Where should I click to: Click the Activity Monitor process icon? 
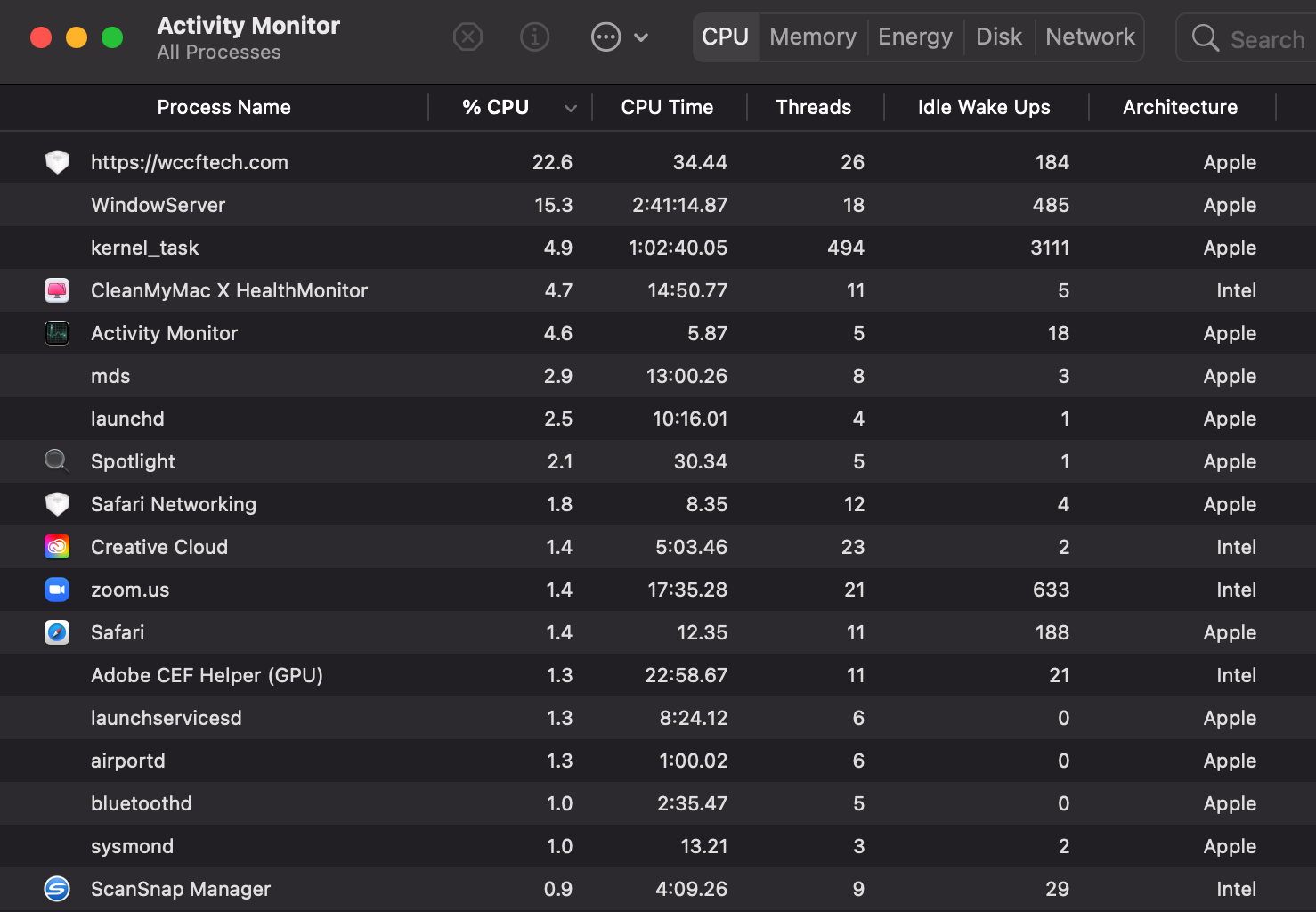coord(57,333)
